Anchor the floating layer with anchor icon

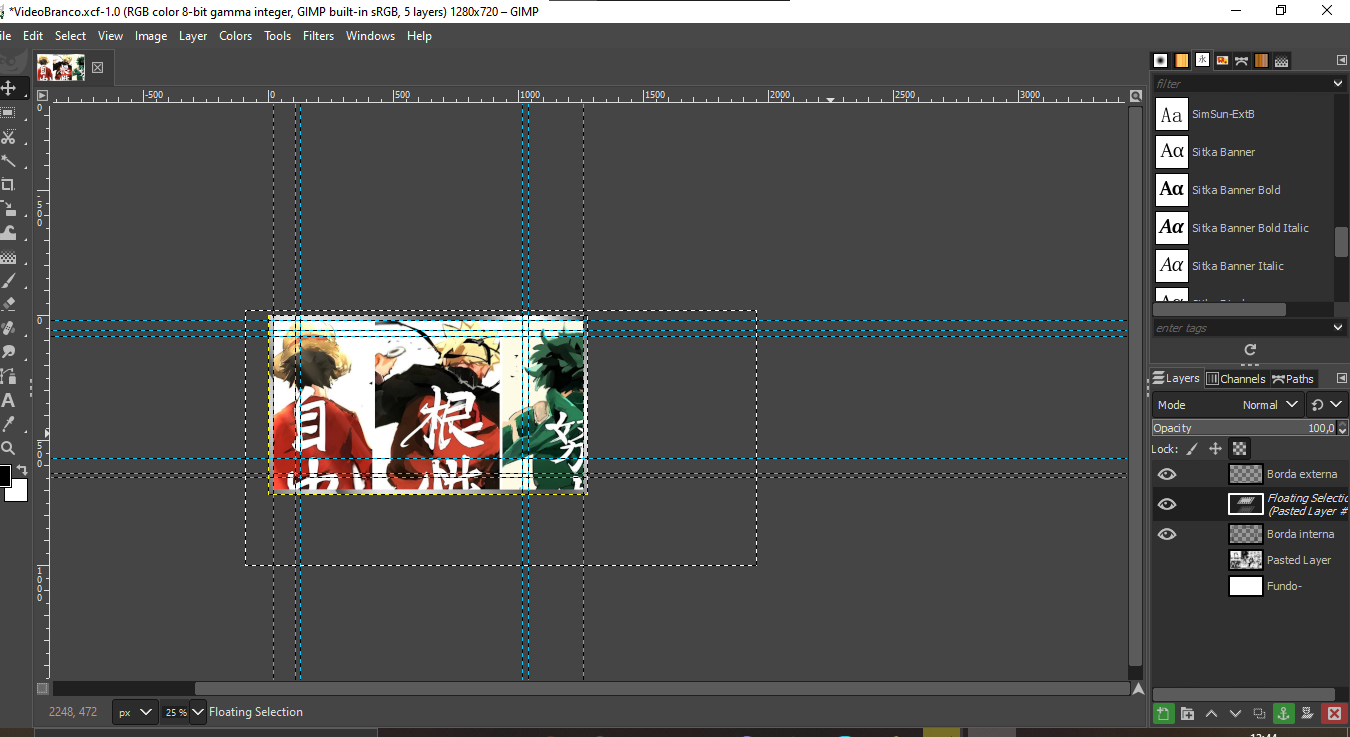[x=1284, y=713]
